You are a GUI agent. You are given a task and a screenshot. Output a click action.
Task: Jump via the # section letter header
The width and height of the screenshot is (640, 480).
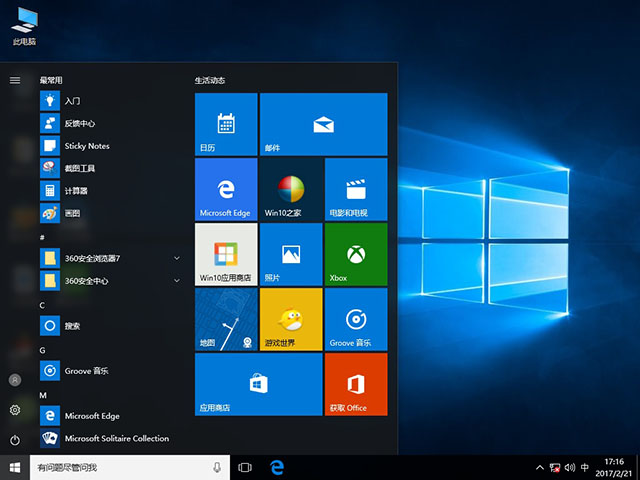[x=42, y=237]
